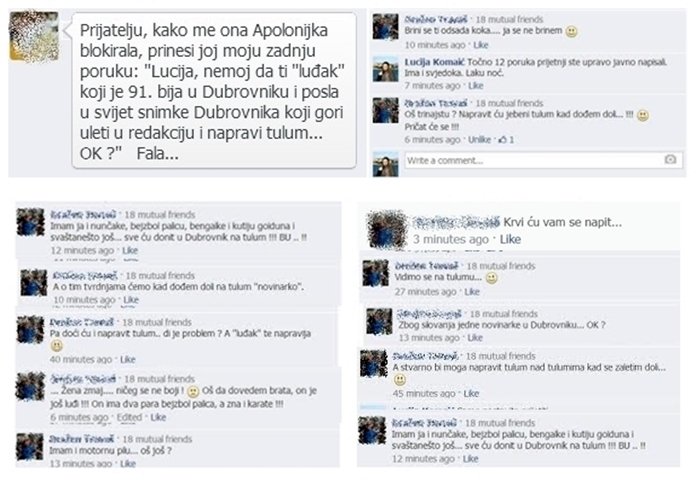Like the 'Krvi ću vam se napit' comment

[x=510, y=239]
